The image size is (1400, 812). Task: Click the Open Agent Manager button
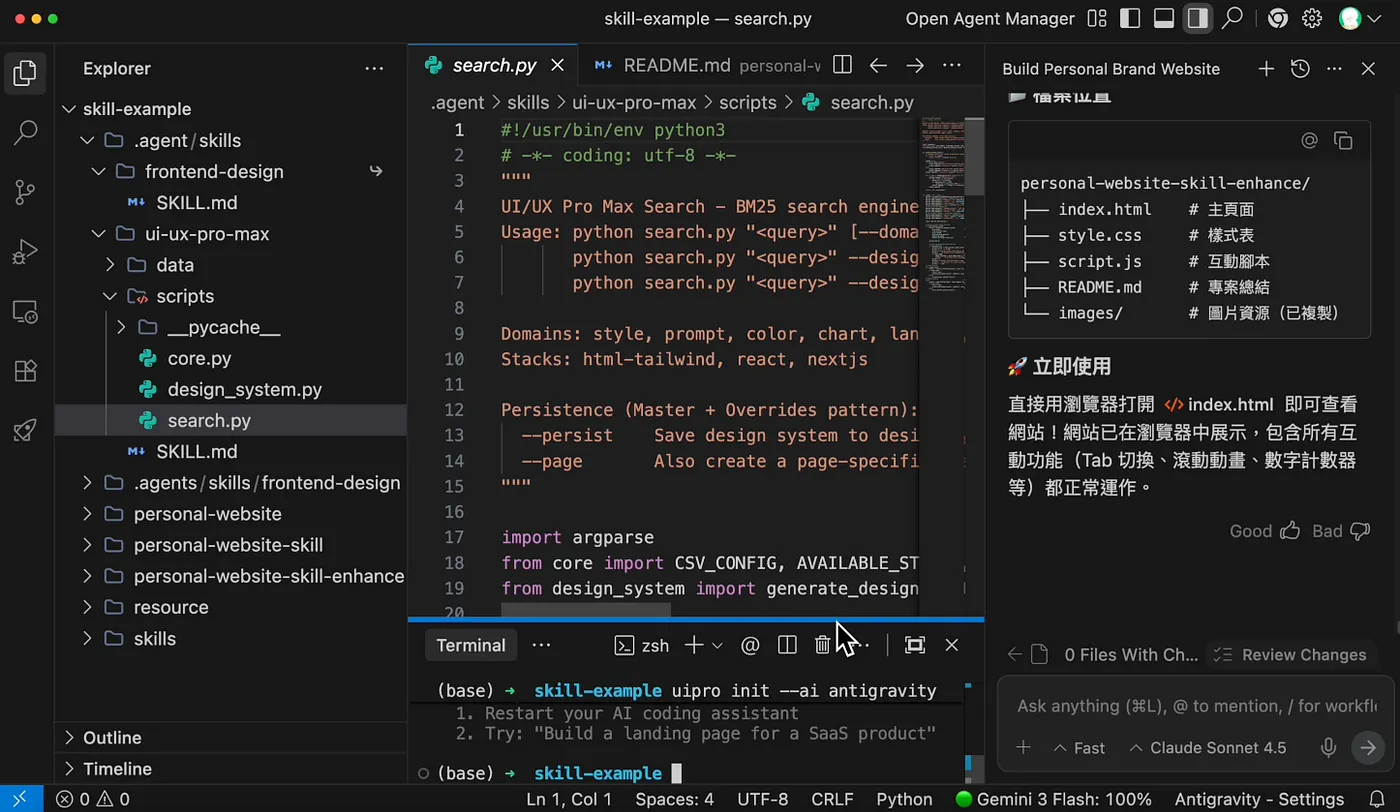click(x=990, y=19)
